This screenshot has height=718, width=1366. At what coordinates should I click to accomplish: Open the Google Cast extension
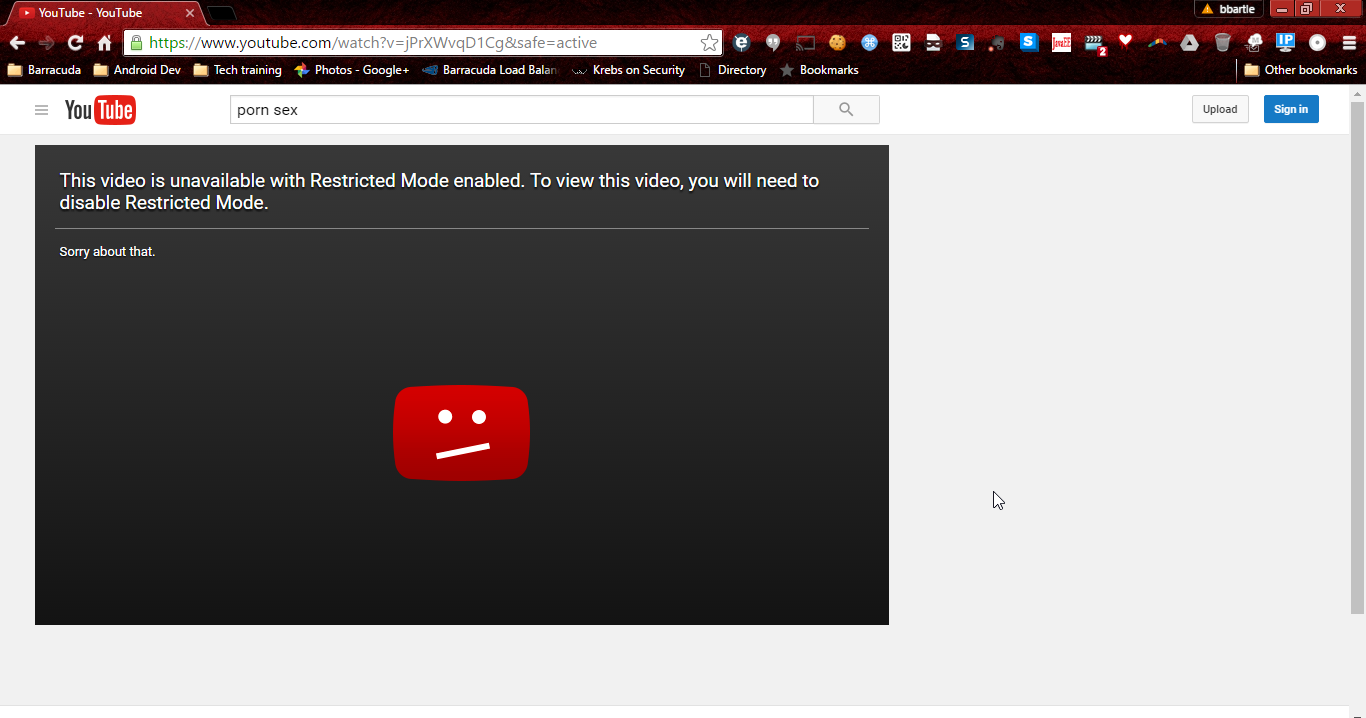coord(805,43)
